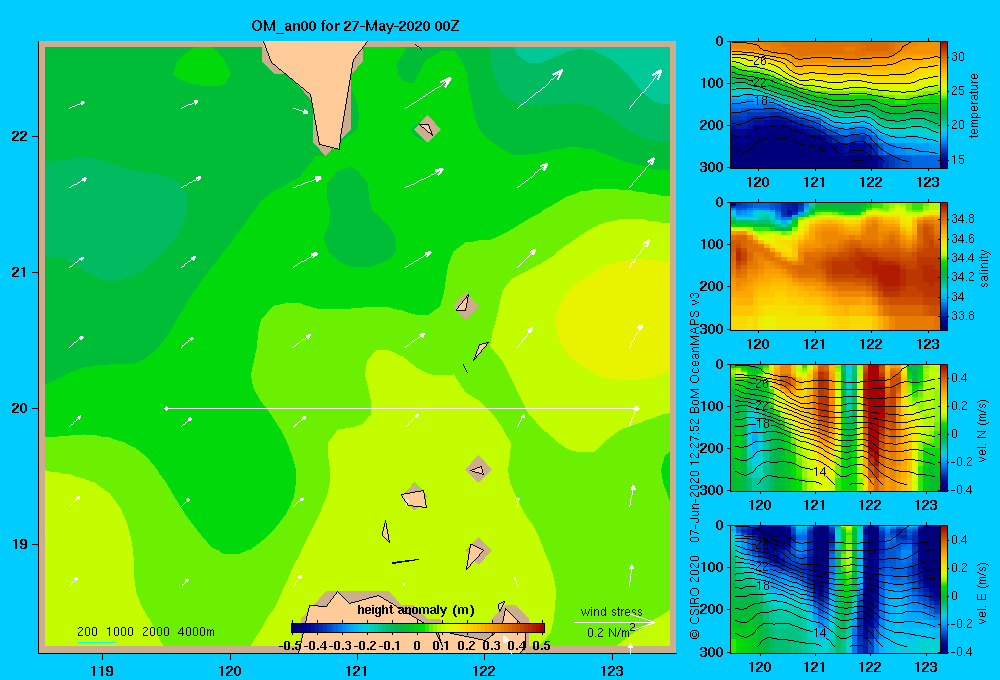Click longitude label 123 under main map
This screenshot has height=680, width=1000.
[612, 670]
